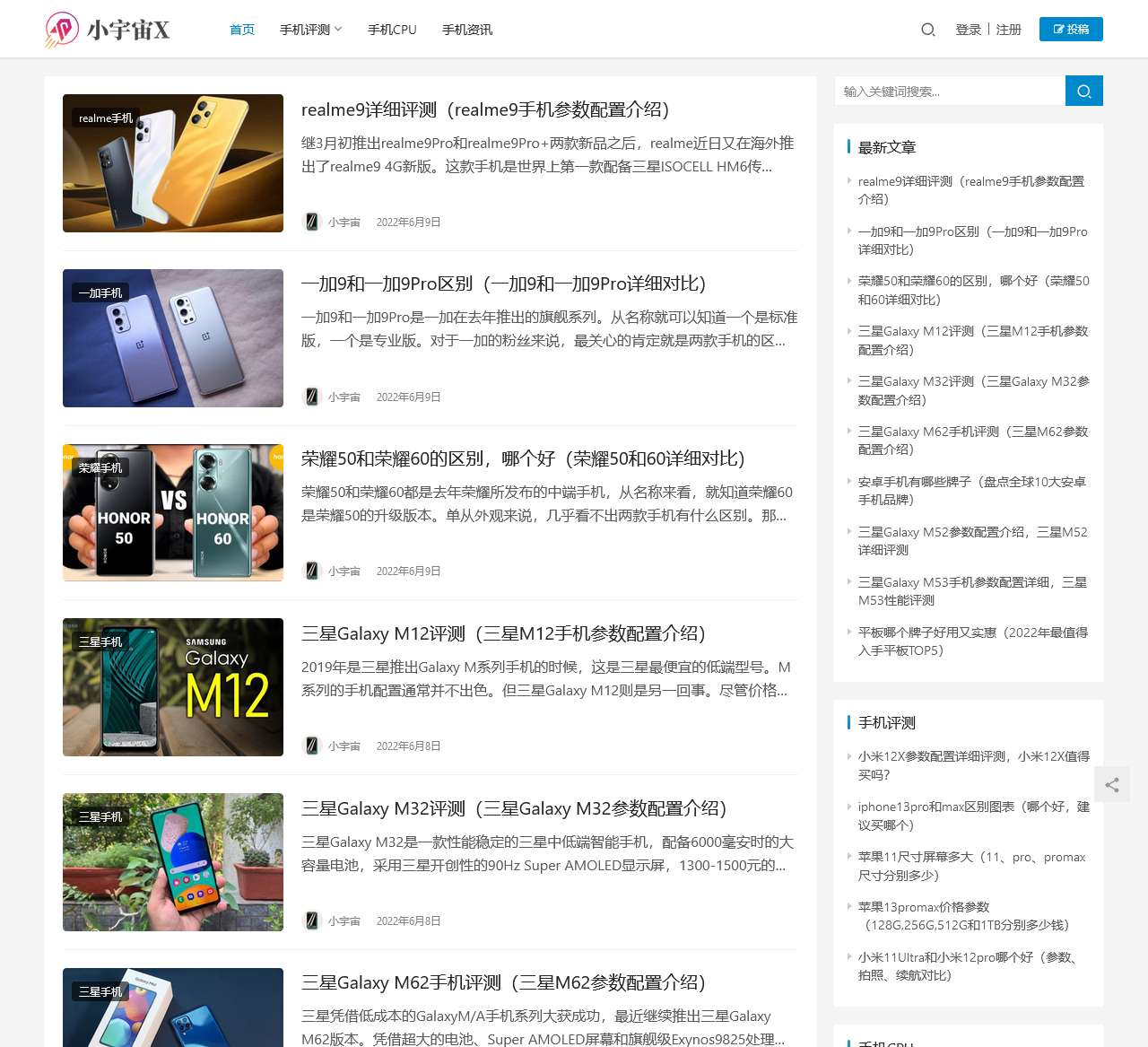Click 三星手机 tag on Galaxy M62 image
This screenshot has height=1047, width=1148.
tap(100, 991)
